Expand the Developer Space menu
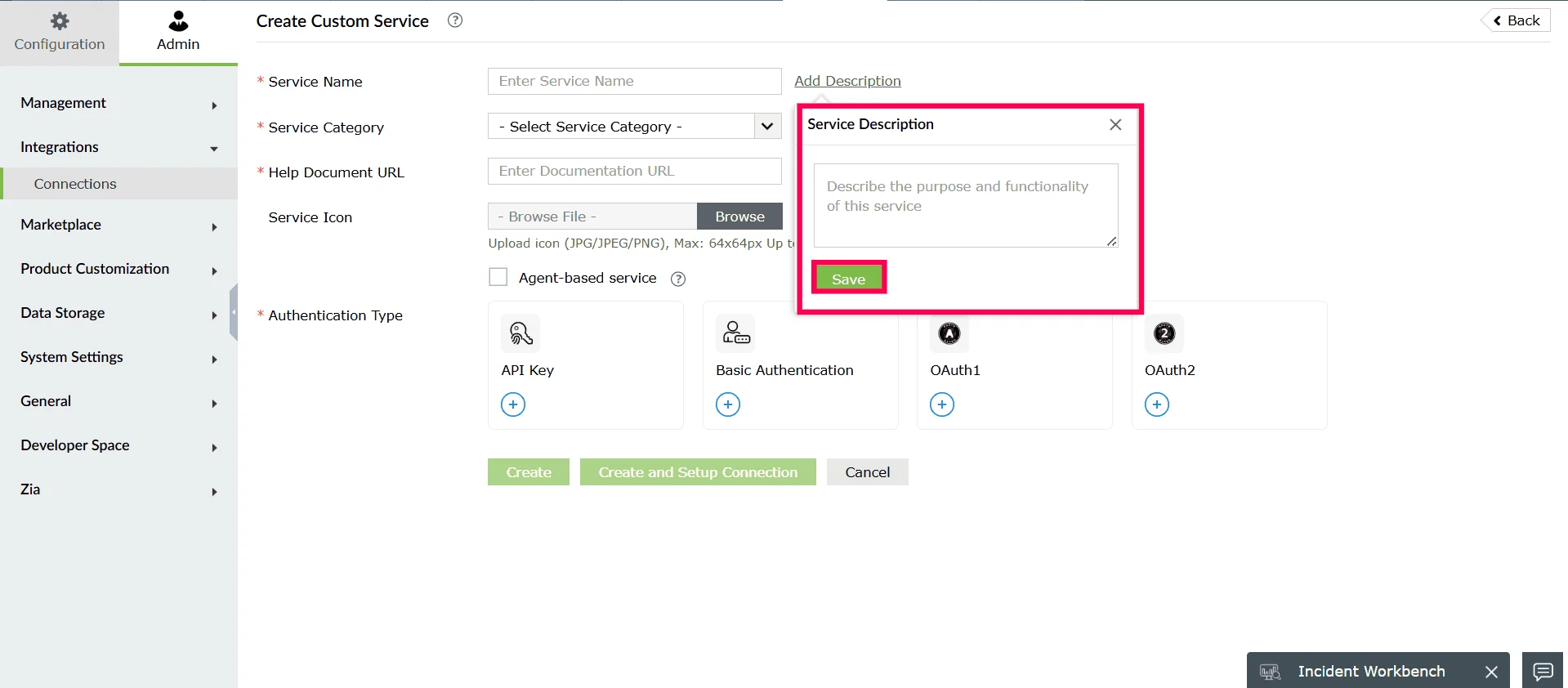This screenshot has height=688, width=1568. pyautogui.click(x=118, y=445)
